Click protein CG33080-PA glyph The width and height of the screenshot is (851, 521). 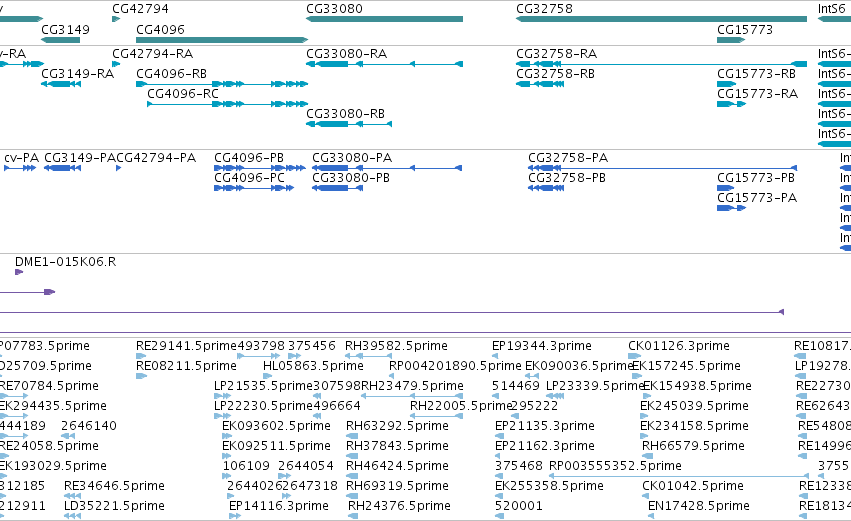point(387,168)
